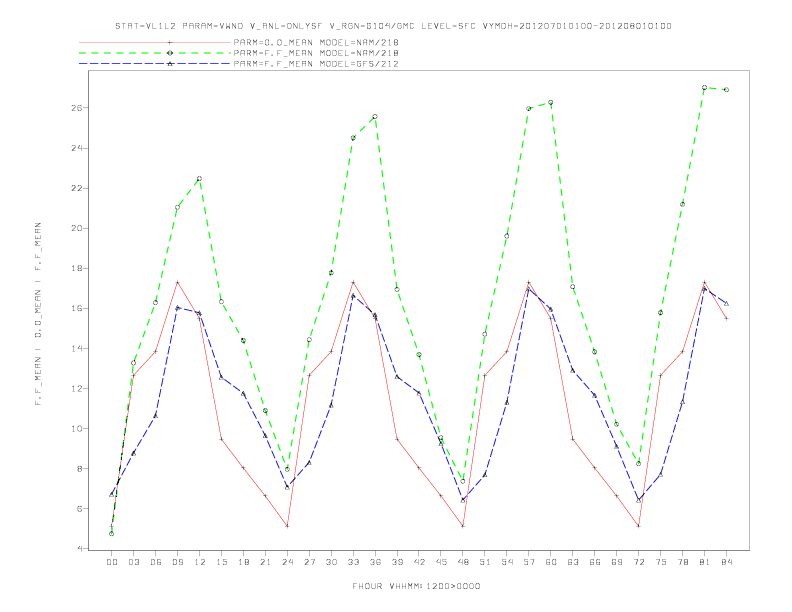Click green NAM circle marker at hour 60
792x612 pixels.
point(551,103)
